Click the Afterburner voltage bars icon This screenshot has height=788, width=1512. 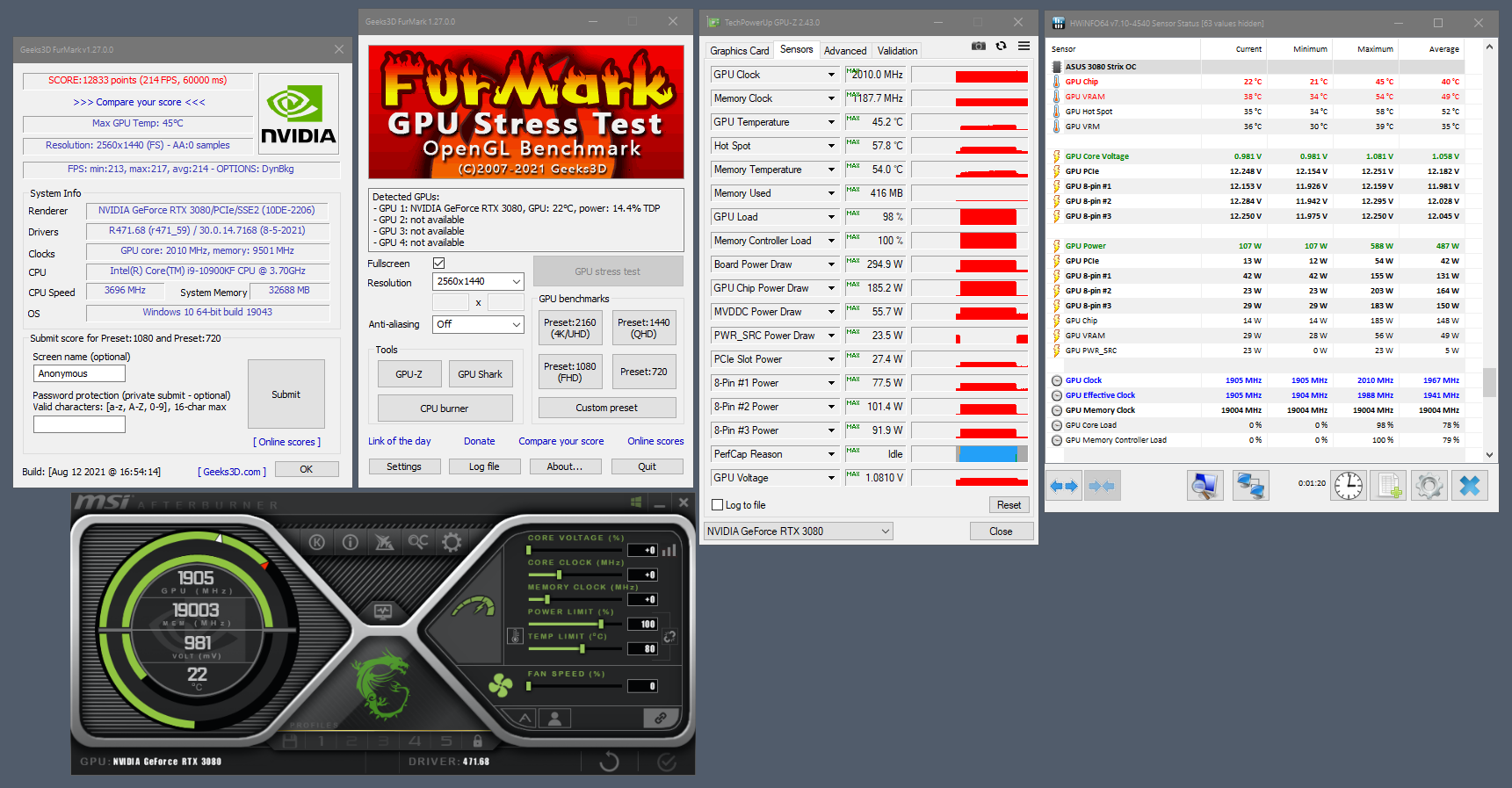coord(669,550)
